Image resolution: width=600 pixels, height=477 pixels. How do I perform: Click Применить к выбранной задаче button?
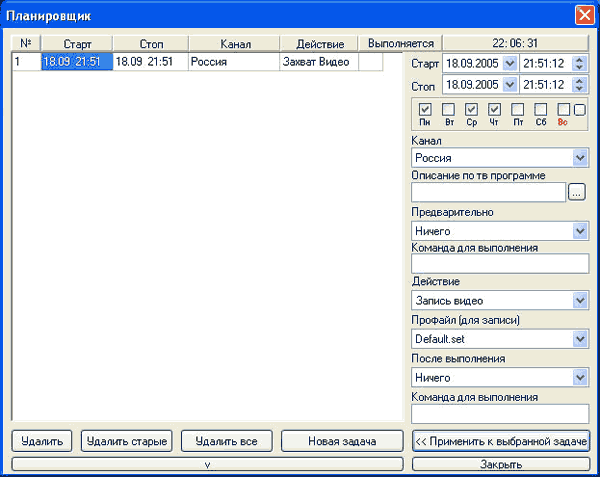(501, 441)
